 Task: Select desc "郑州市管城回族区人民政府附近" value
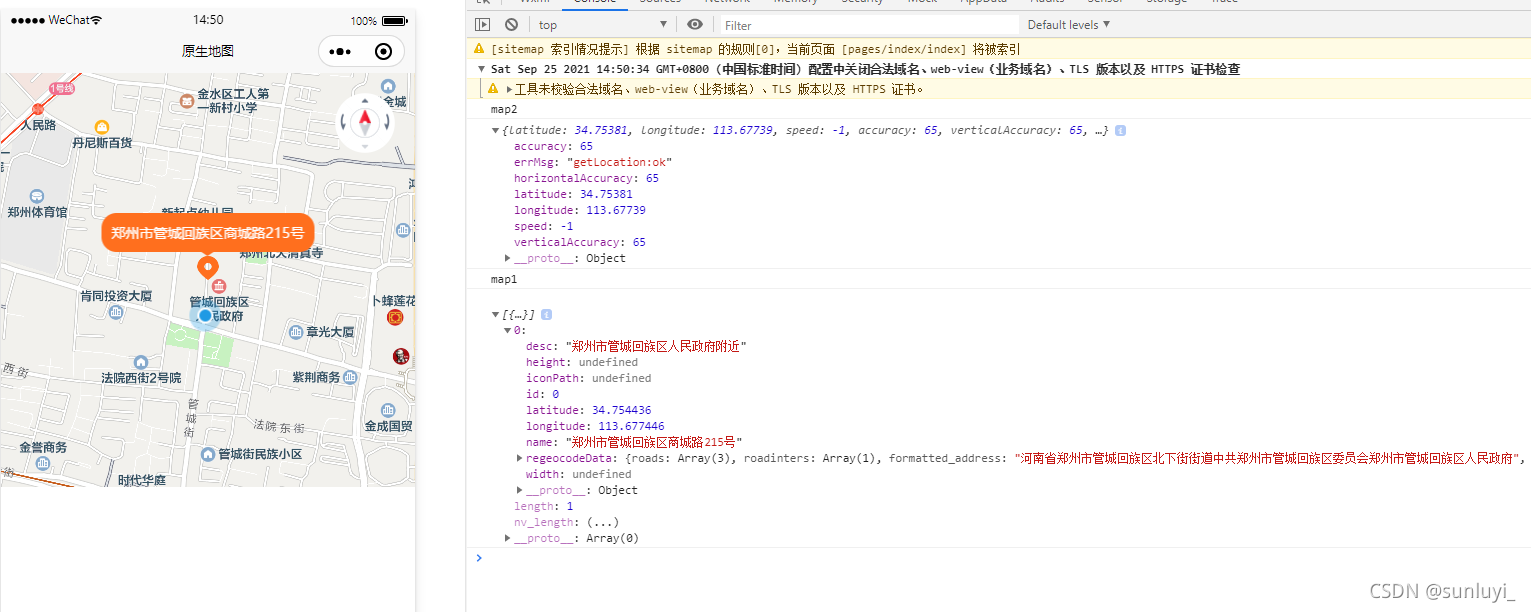656,346
